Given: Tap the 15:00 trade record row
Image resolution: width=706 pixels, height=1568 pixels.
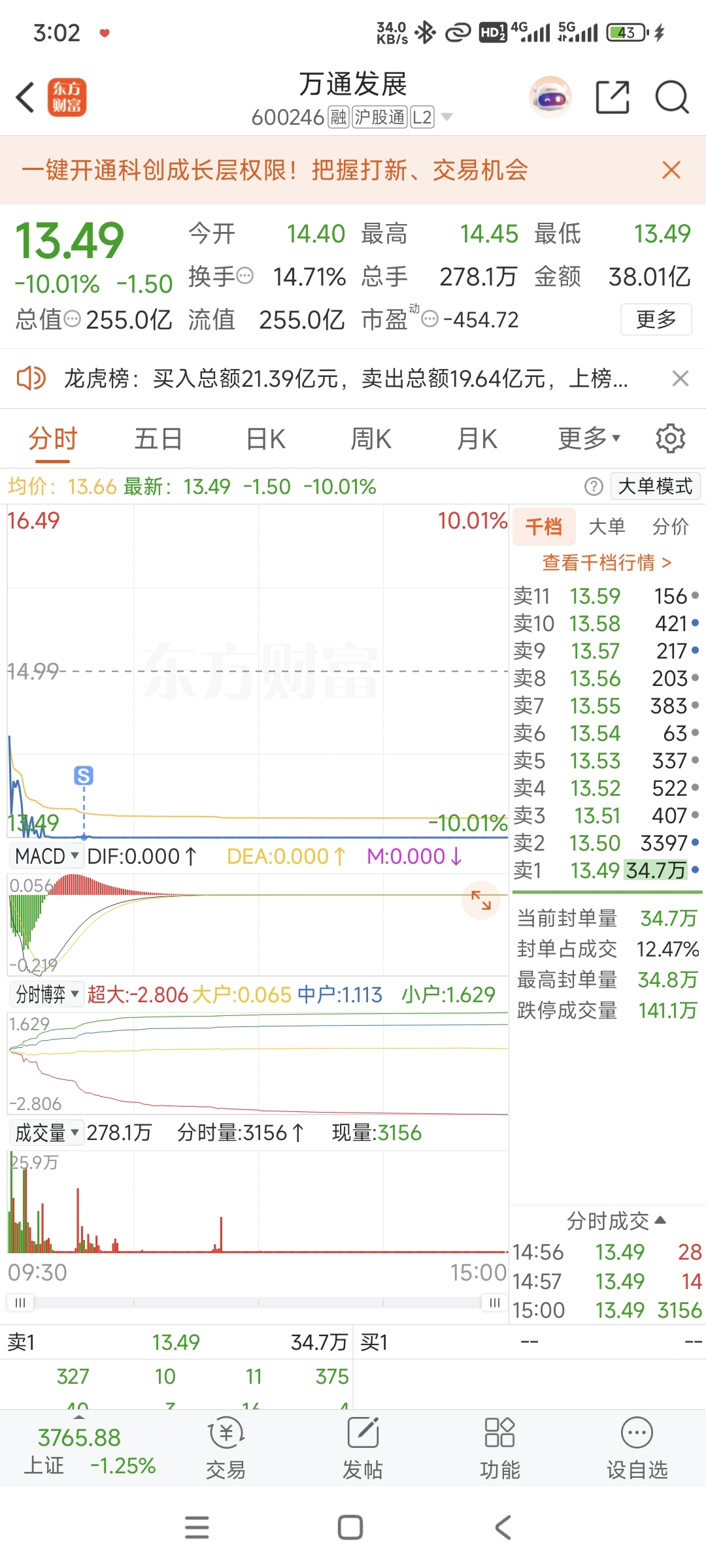Looking at the screenshot, I should coord(607,1310).
